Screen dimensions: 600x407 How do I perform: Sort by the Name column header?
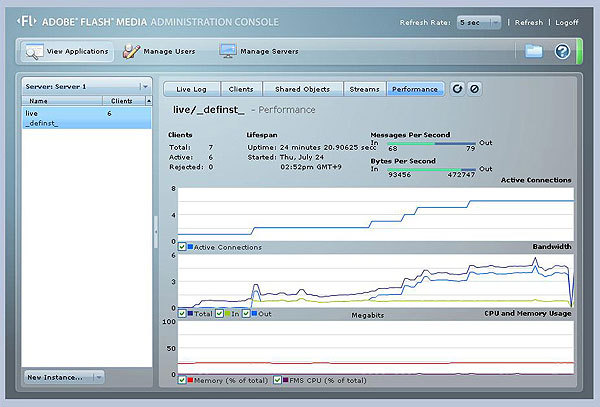(62, 101)
